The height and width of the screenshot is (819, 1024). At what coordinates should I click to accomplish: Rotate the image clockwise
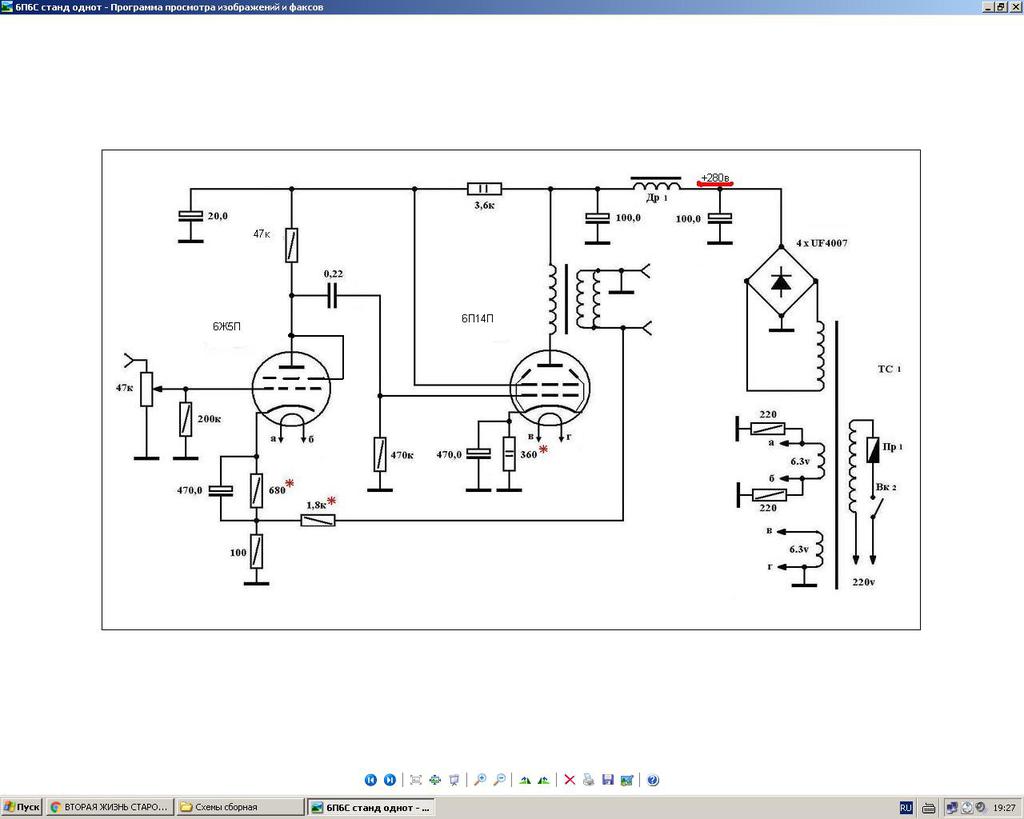pyautogui.click(x=524, y=780)
